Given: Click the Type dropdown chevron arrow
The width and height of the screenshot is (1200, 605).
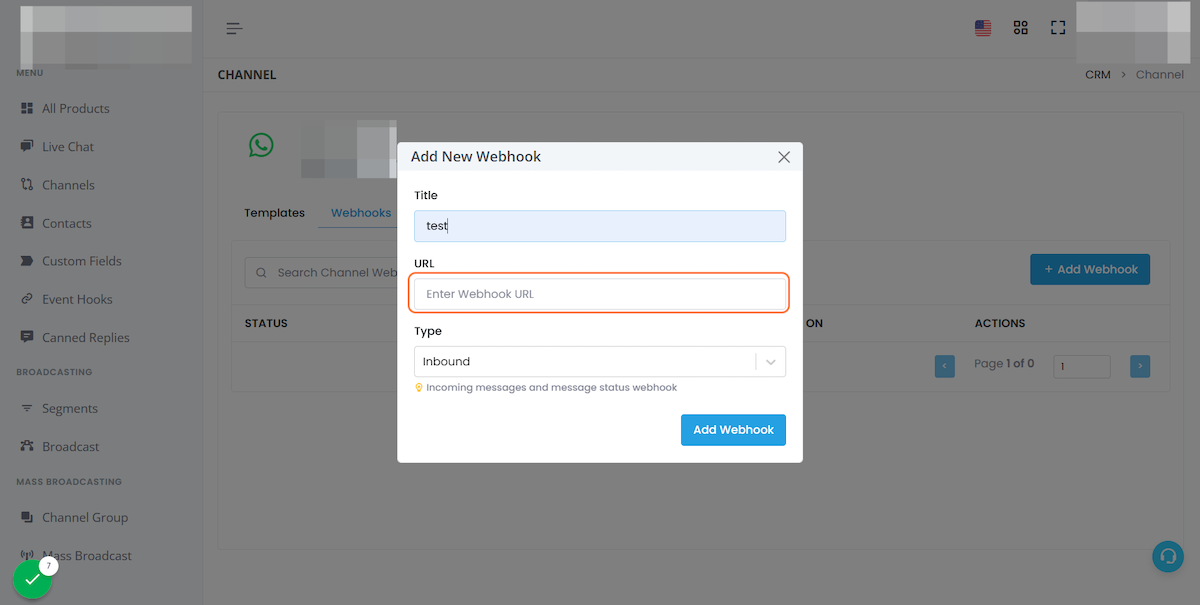Looking at the screenshot, I should click(x=771, y=362).
